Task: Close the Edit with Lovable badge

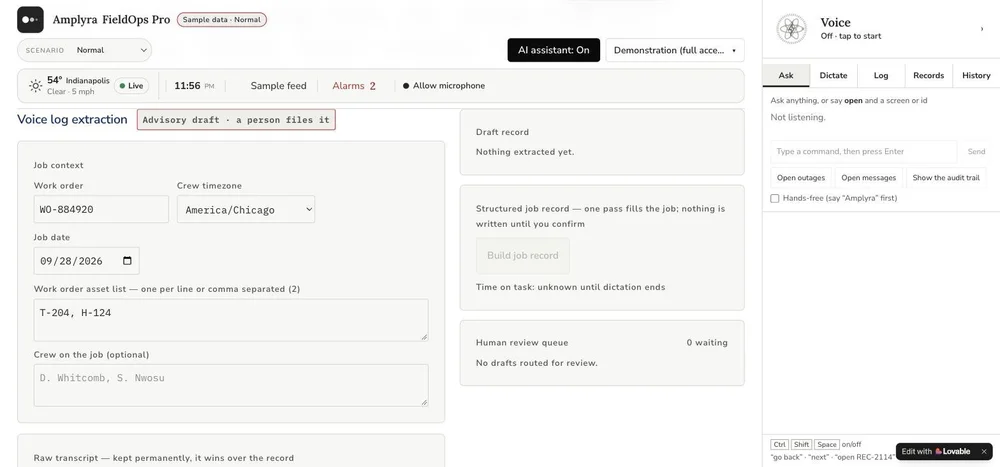Action: [x=983, y=451]
